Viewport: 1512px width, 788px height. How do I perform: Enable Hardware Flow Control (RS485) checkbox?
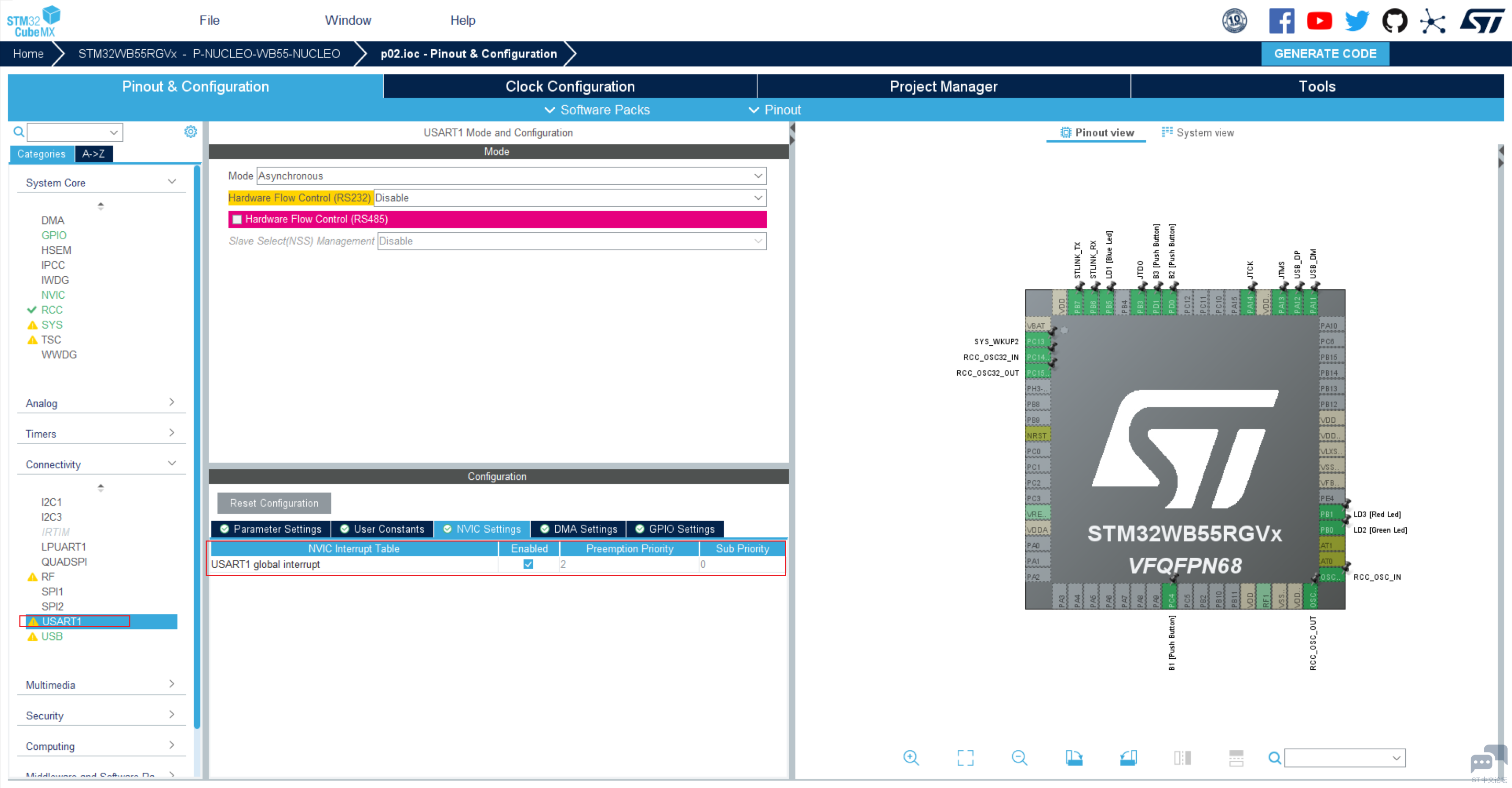pos(237,219)
